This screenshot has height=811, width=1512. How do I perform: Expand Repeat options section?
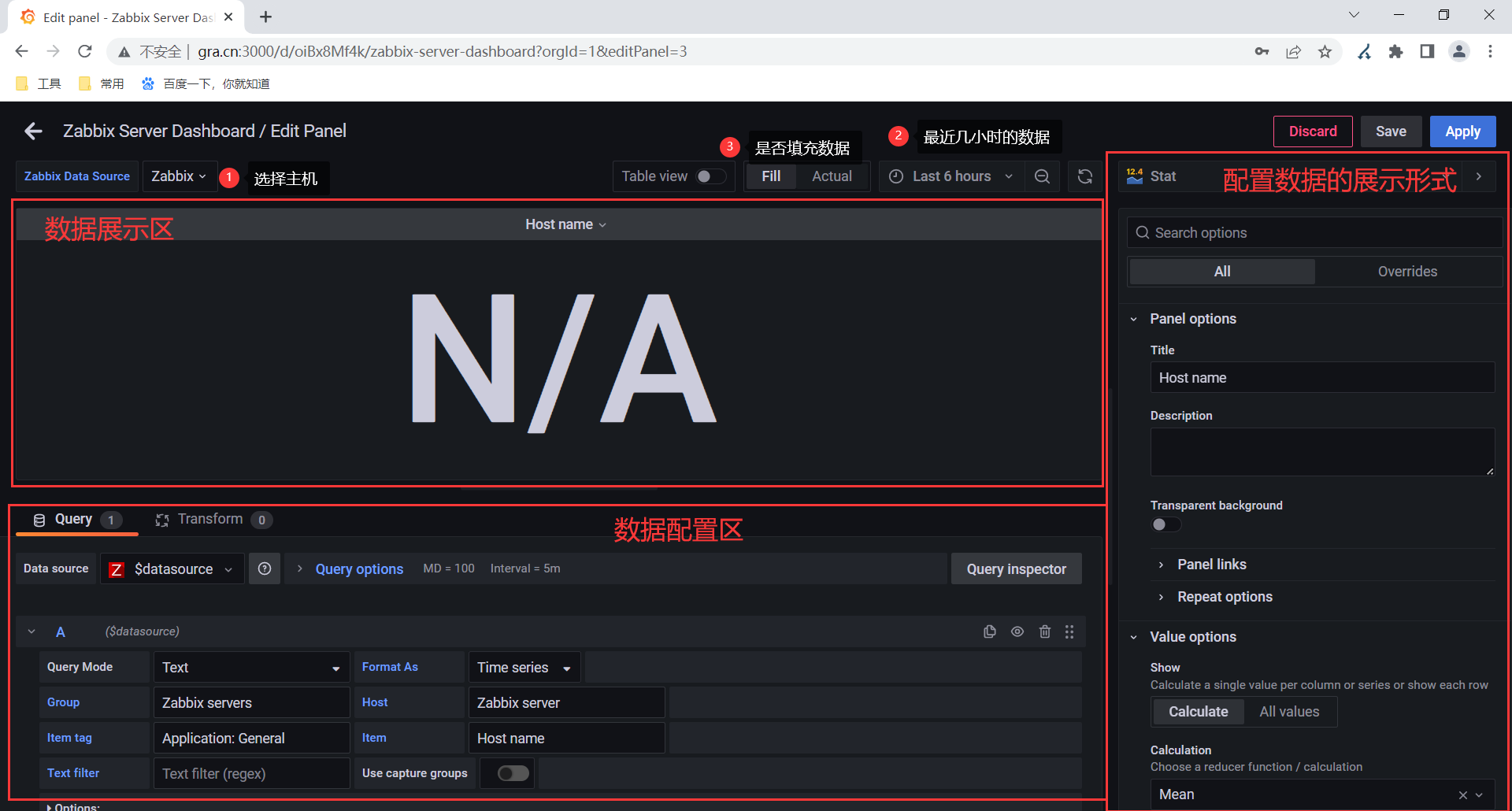[x=1225, y=597]
